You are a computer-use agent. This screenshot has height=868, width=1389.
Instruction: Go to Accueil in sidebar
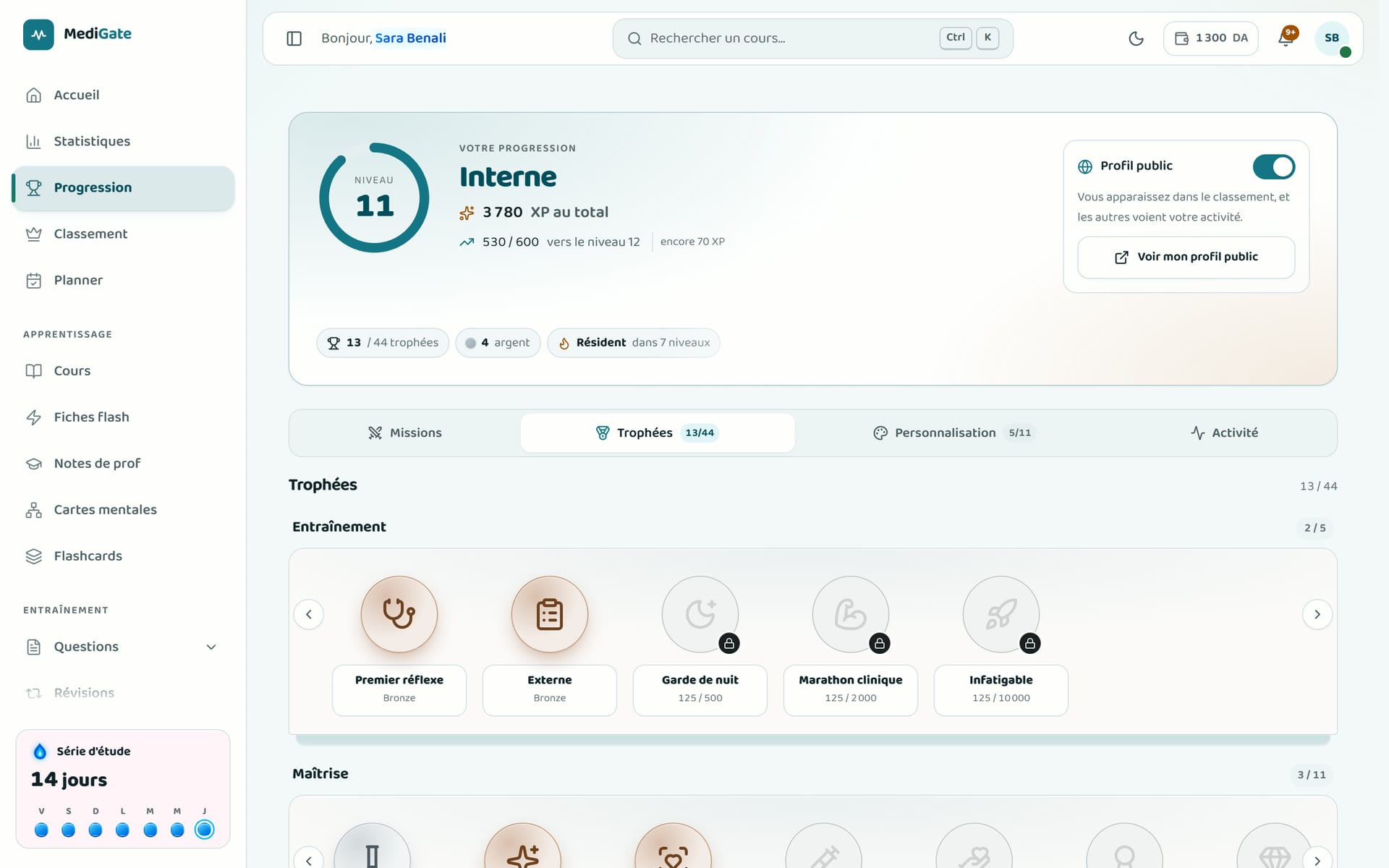pos(123,95)
